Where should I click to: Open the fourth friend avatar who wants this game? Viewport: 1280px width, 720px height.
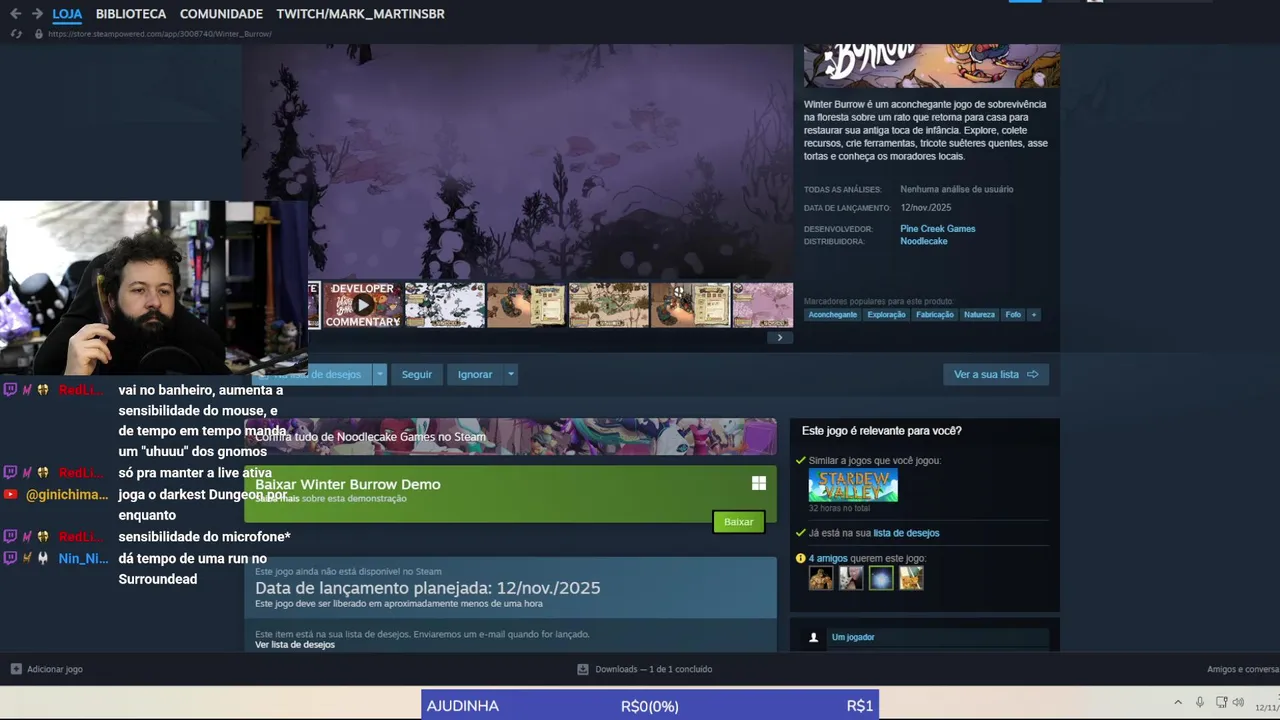911,578
